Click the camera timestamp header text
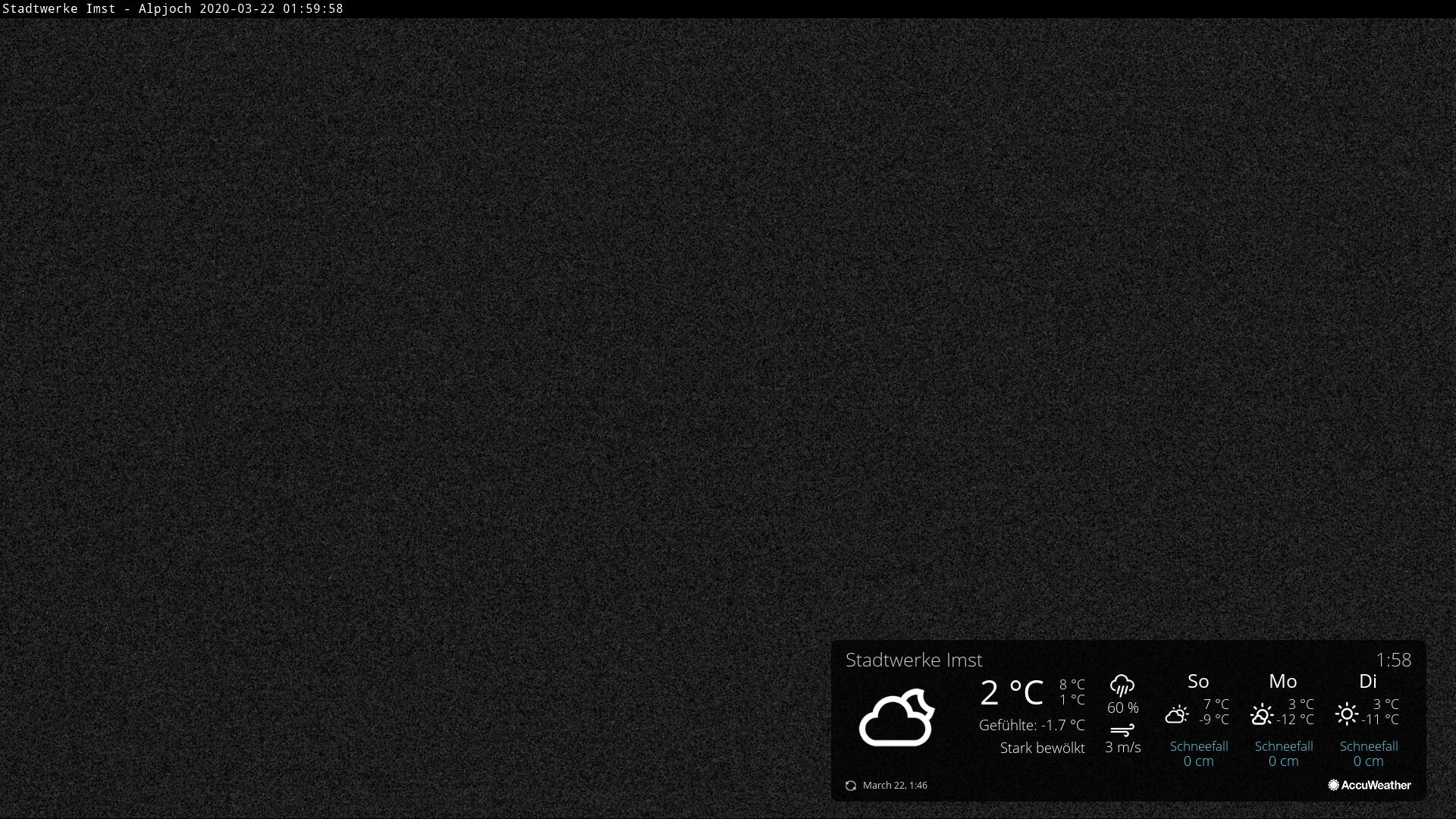 (173, 8)
